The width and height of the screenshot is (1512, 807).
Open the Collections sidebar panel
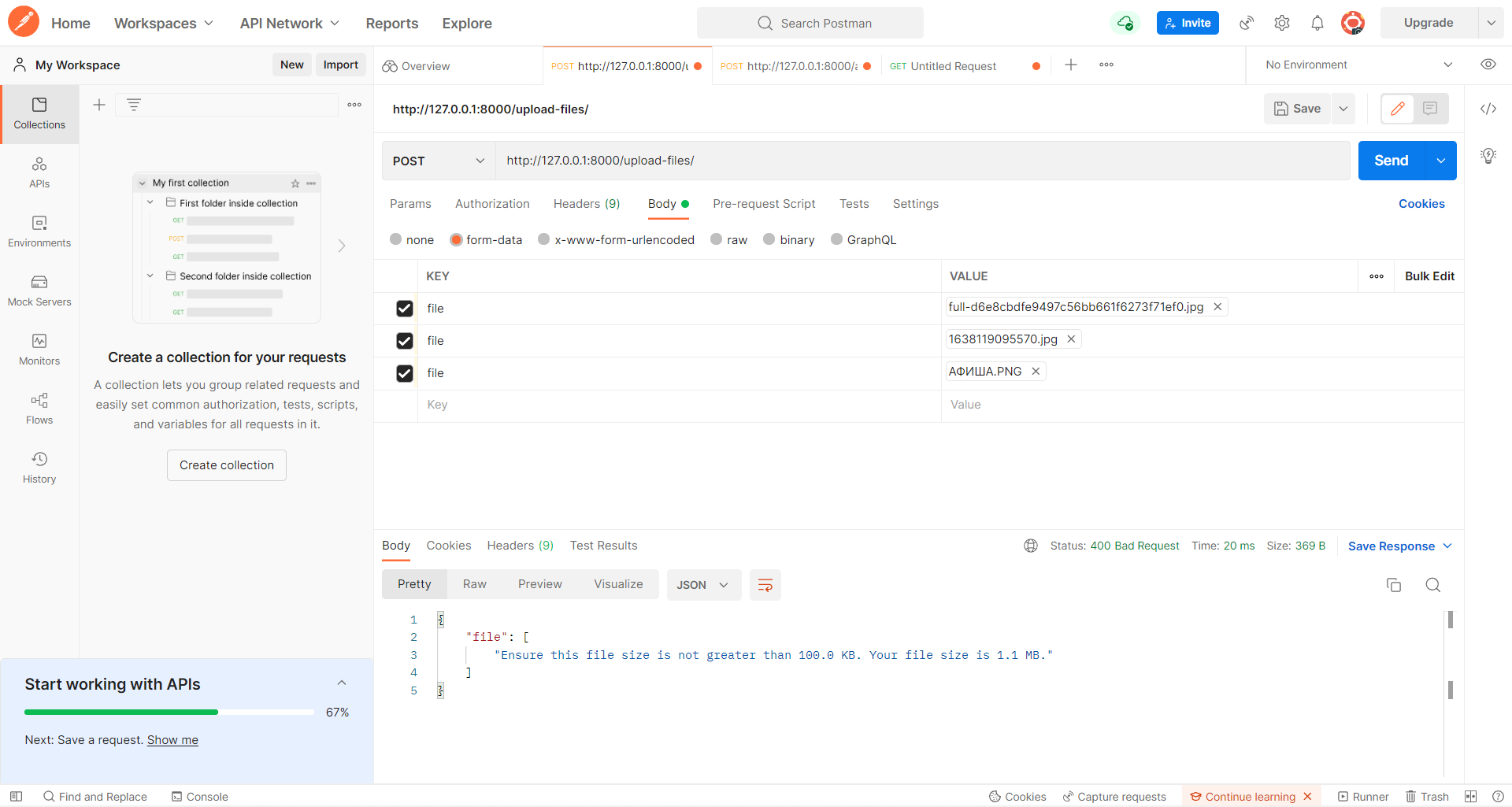pos(39,113)
